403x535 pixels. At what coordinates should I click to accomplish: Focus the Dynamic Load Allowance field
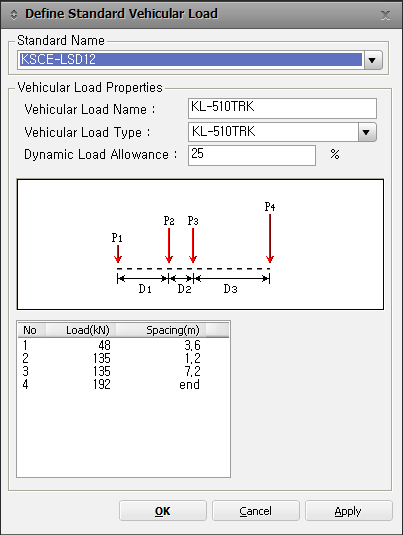pos(252,155)
